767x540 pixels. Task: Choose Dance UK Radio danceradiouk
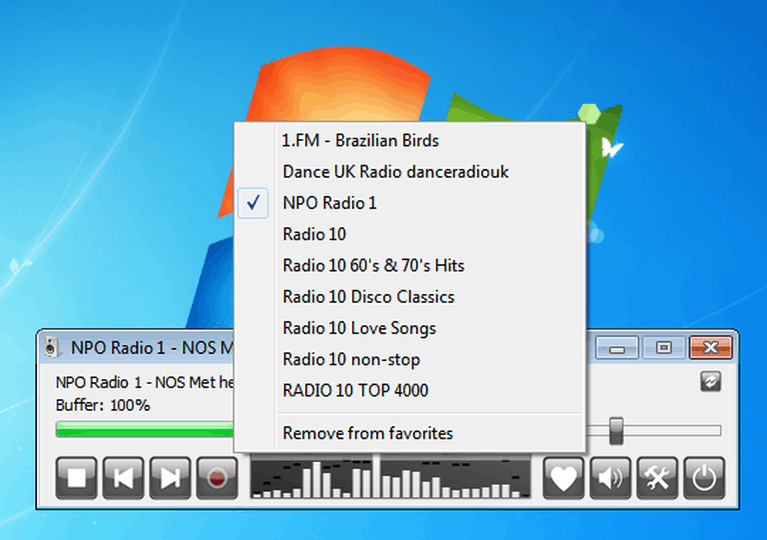pyautogui.click(x=410, y=172)
